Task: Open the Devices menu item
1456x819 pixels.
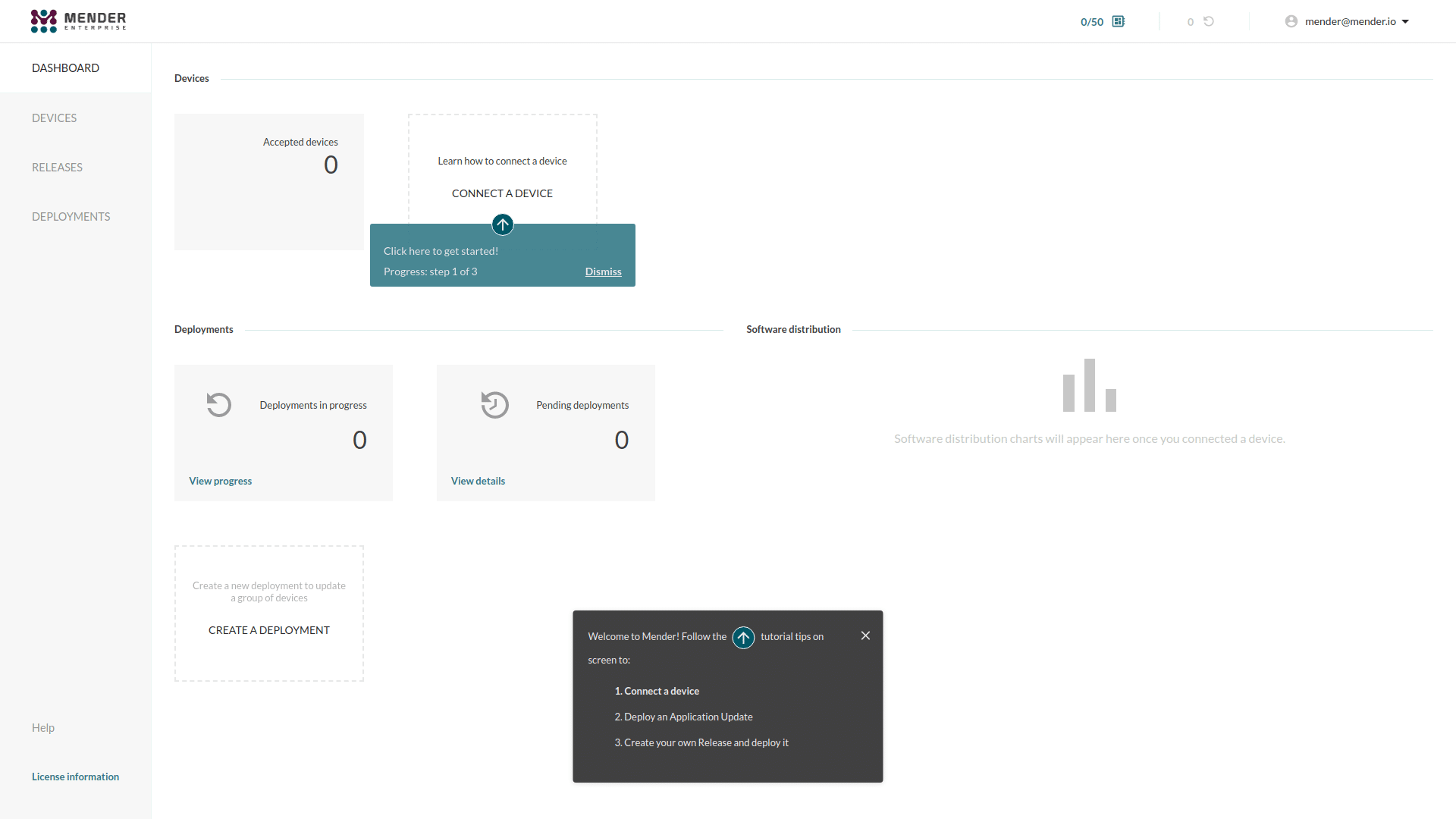Action: click(x=55, y=118)
